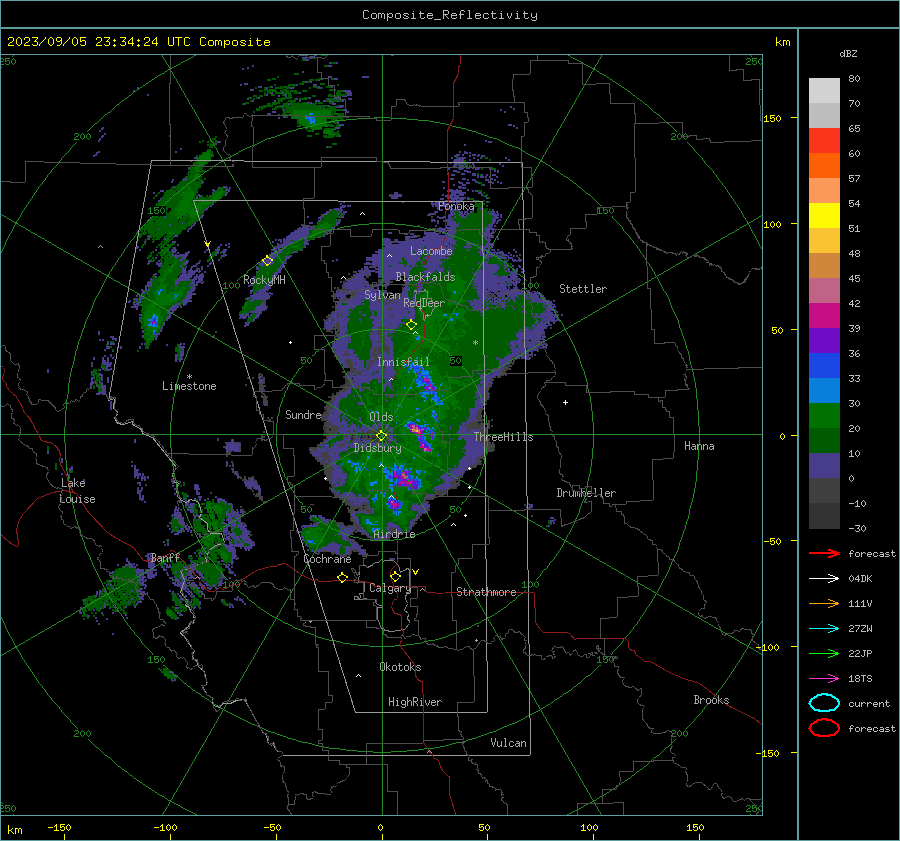
Task: Click the Okotoks city label
Action: [x=400, y=667]
